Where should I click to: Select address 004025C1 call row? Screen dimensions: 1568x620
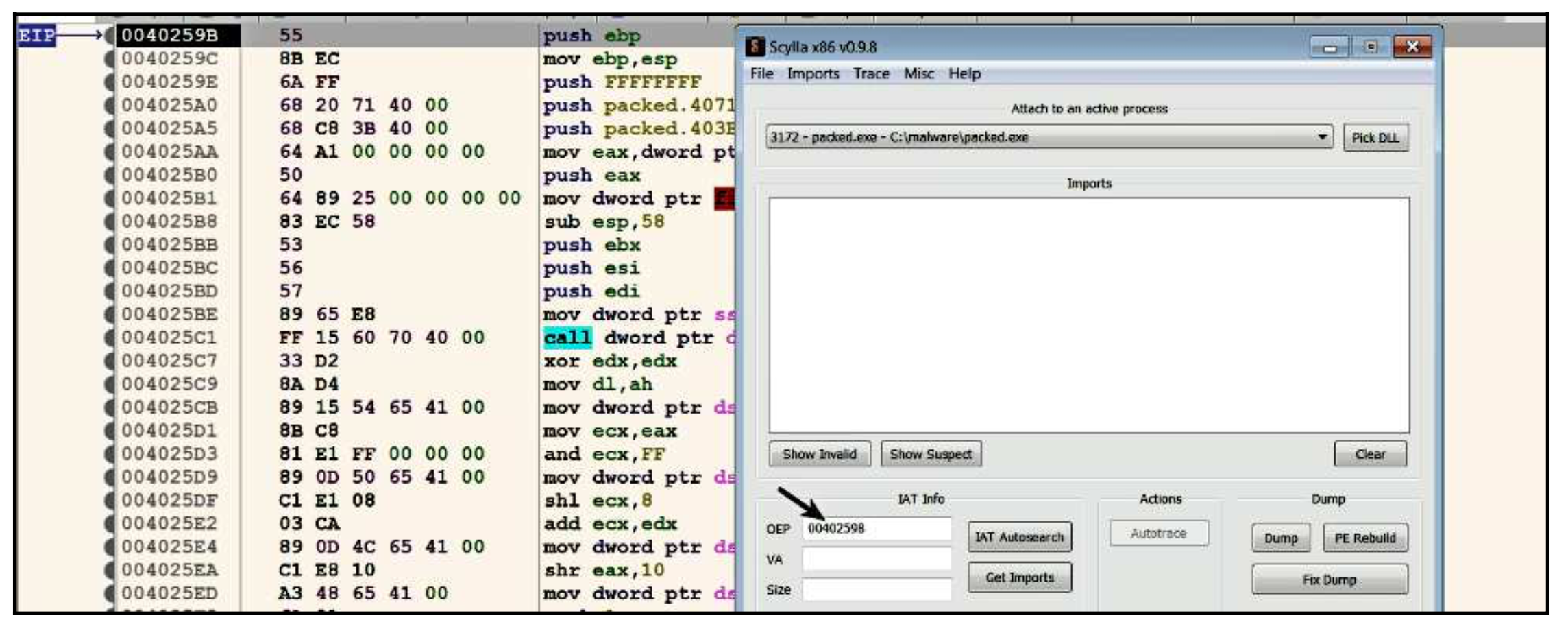[170, 337]
